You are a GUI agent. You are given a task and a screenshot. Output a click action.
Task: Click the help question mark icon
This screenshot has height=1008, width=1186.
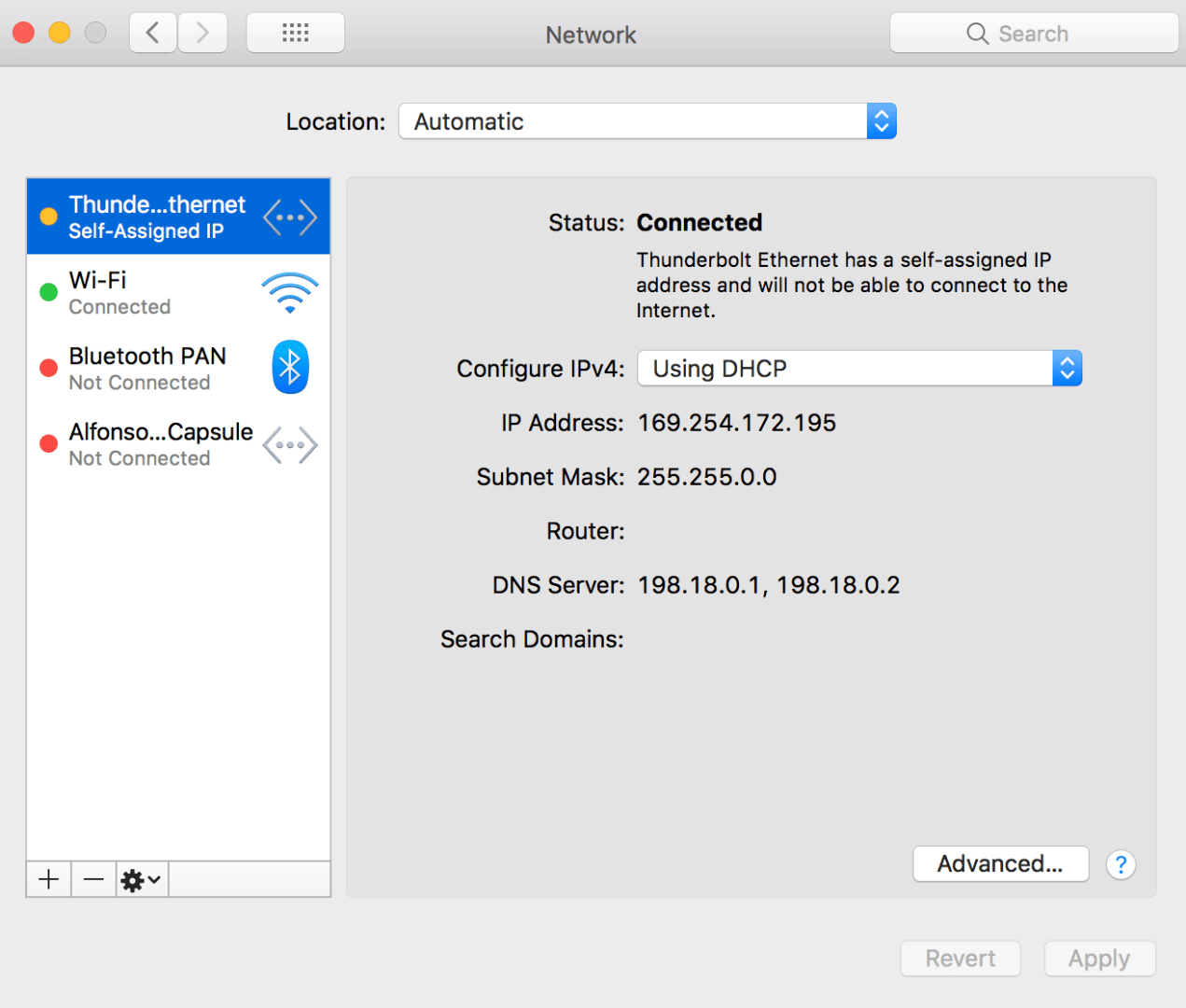[x=1120, y=864]
